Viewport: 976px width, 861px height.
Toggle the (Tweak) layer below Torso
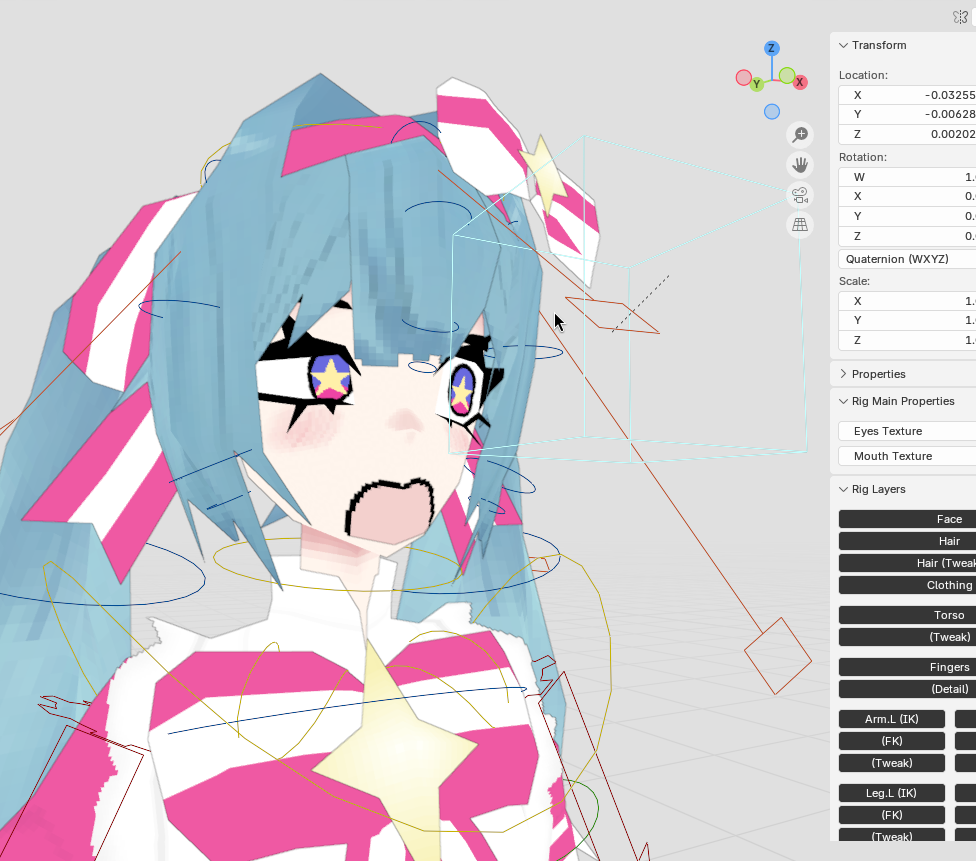(907, 636)
